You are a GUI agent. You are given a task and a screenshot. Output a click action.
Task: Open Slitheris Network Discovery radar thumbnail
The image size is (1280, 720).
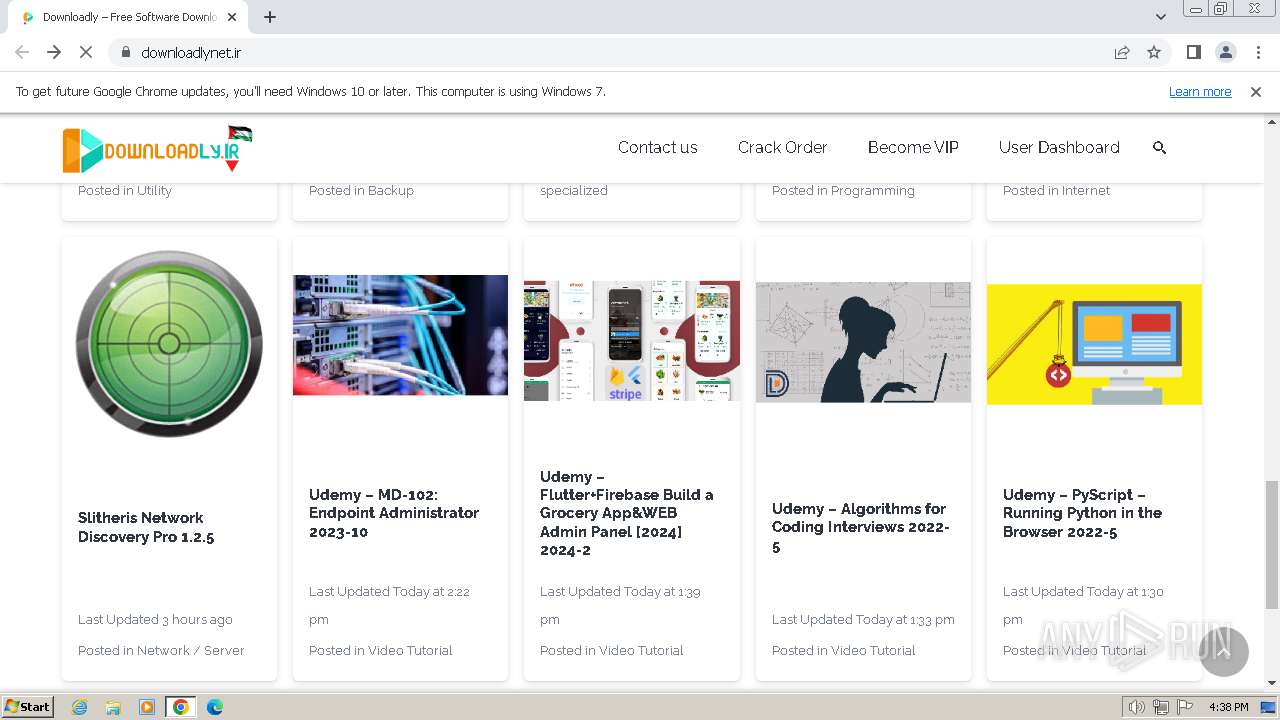(169, 344)
